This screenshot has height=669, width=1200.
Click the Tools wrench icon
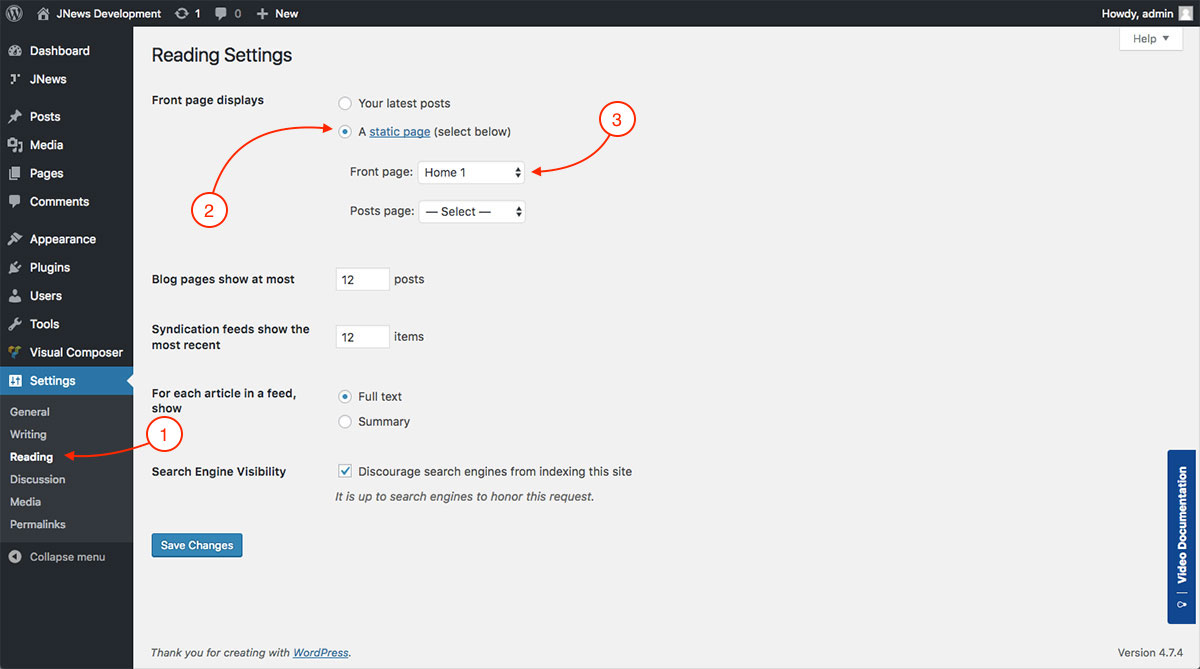(x=15, y=325)
